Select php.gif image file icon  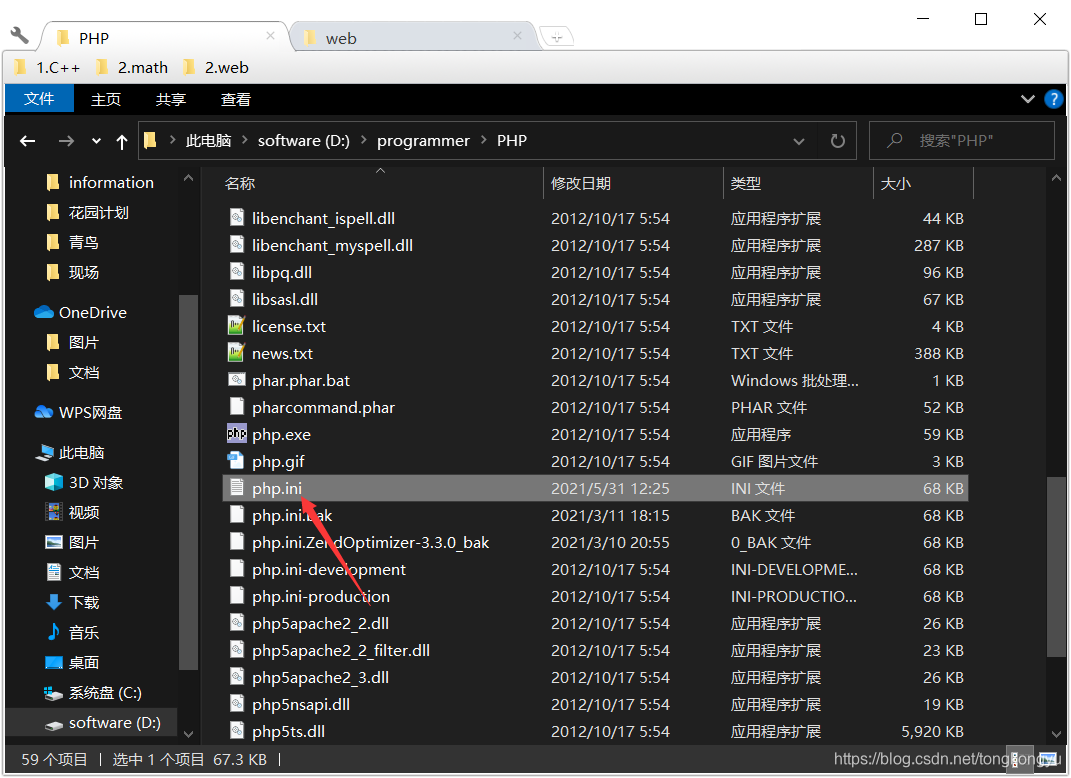click(x=236, y=461)
